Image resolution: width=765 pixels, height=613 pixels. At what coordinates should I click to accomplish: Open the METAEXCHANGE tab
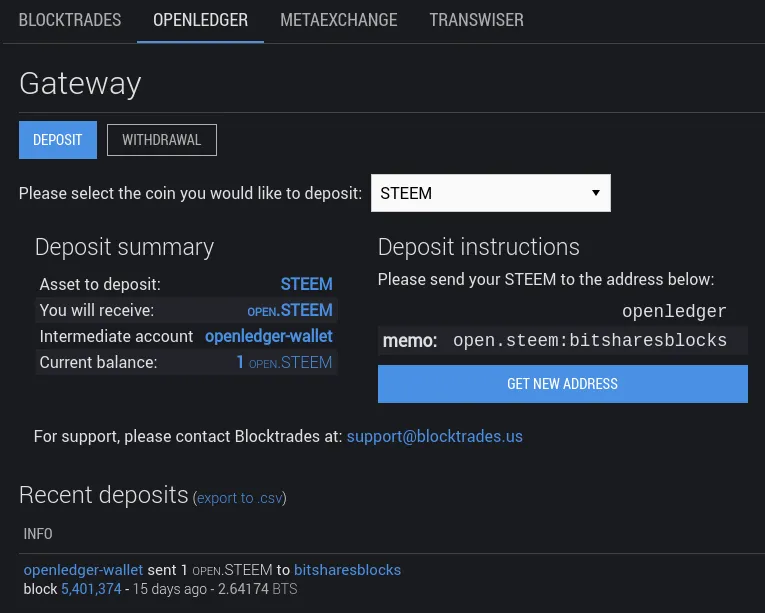[x=339, y=20]
